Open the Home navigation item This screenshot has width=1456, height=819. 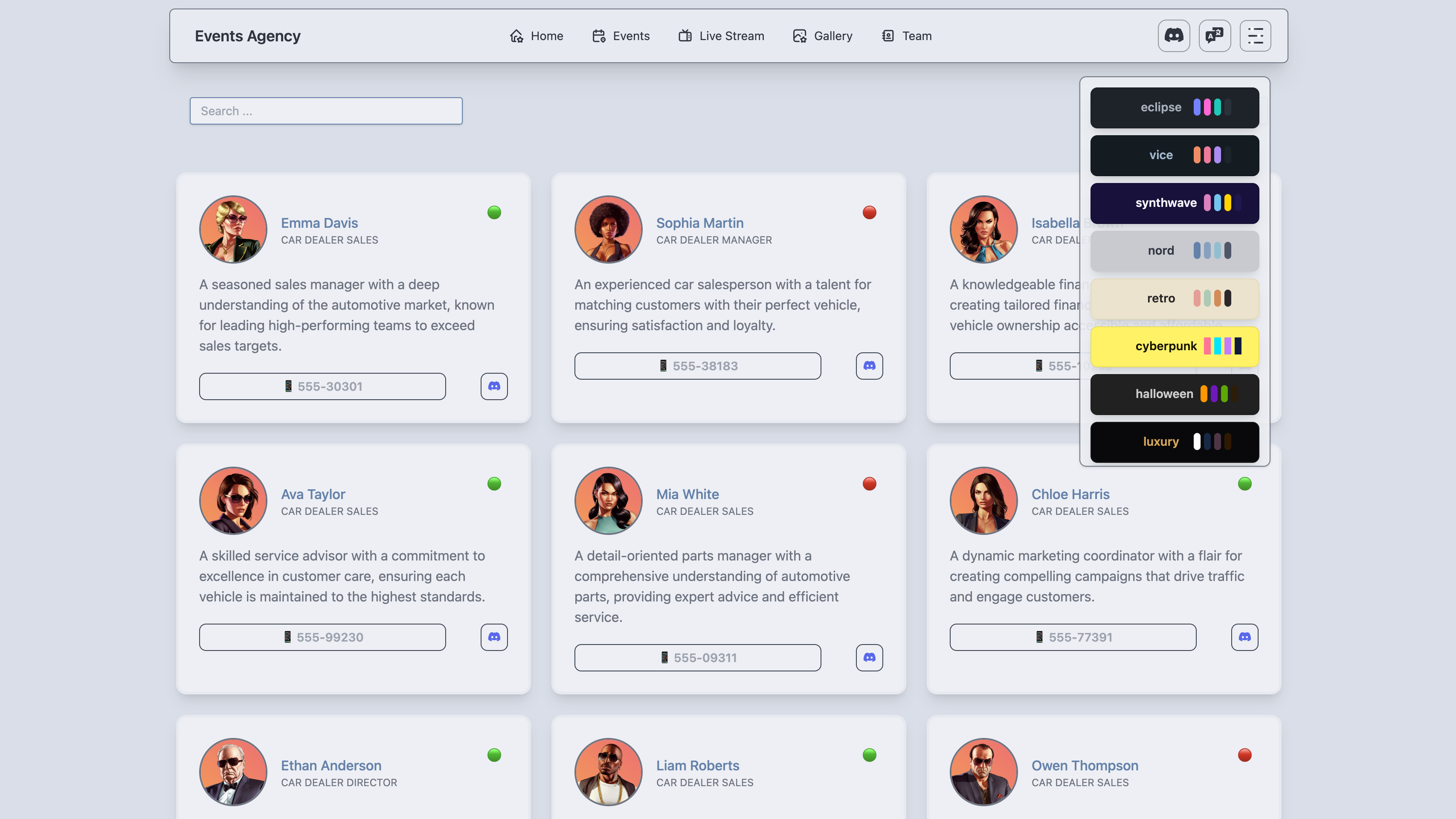pyautogui.click(x=536, y=35)
